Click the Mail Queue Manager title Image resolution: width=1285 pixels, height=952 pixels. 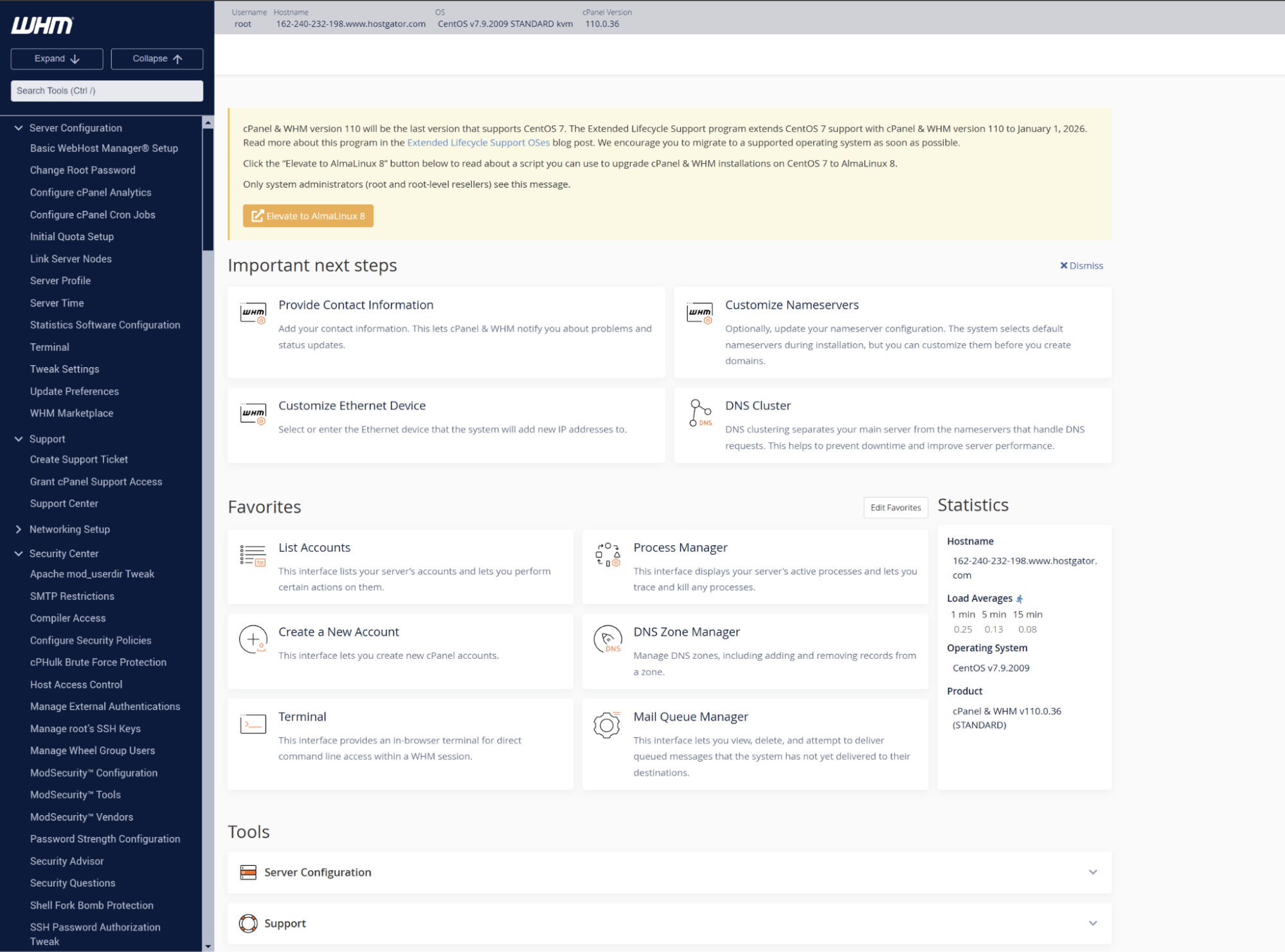691,717
